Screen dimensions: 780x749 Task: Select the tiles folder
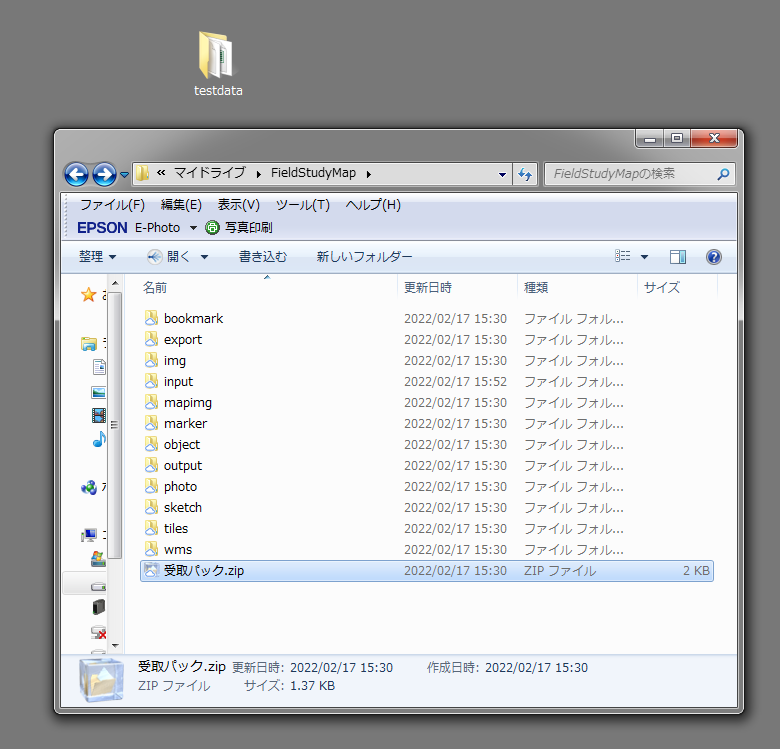(x=427, y=529)
